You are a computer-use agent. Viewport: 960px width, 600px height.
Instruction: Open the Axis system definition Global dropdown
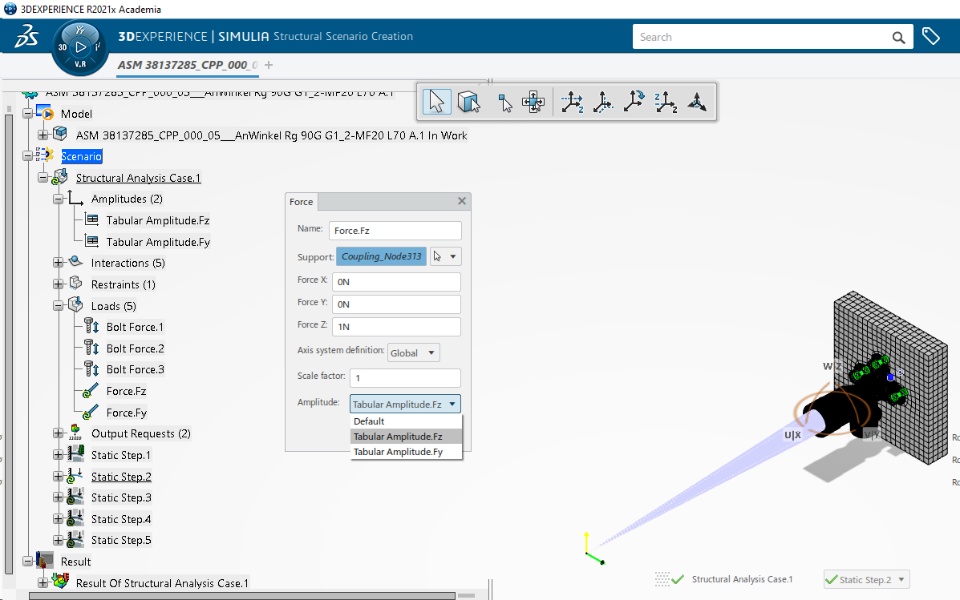click(x=413, y=353)
